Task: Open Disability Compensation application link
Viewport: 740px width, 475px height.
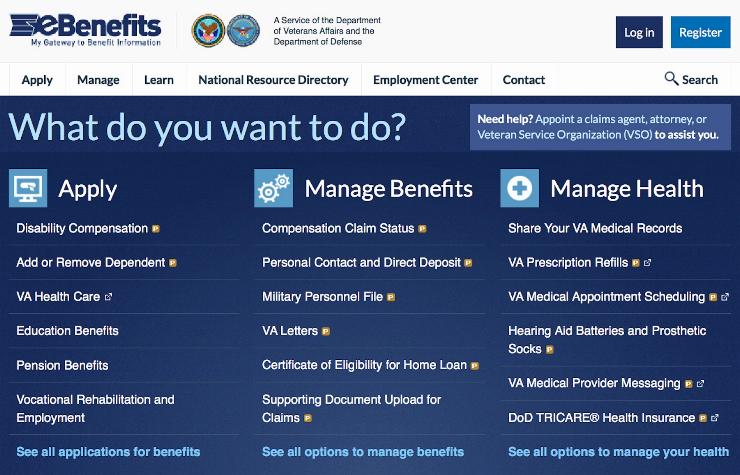Action: click(x=82, y=229)
